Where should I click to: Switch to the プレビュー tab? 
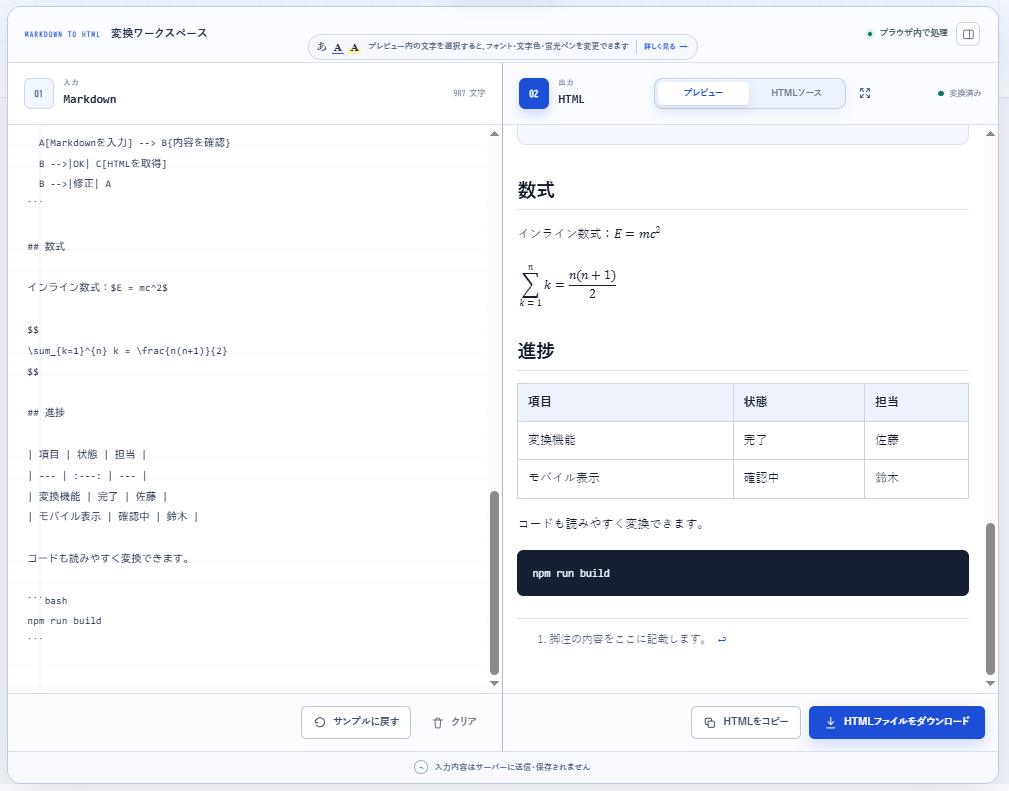[703, 93]
